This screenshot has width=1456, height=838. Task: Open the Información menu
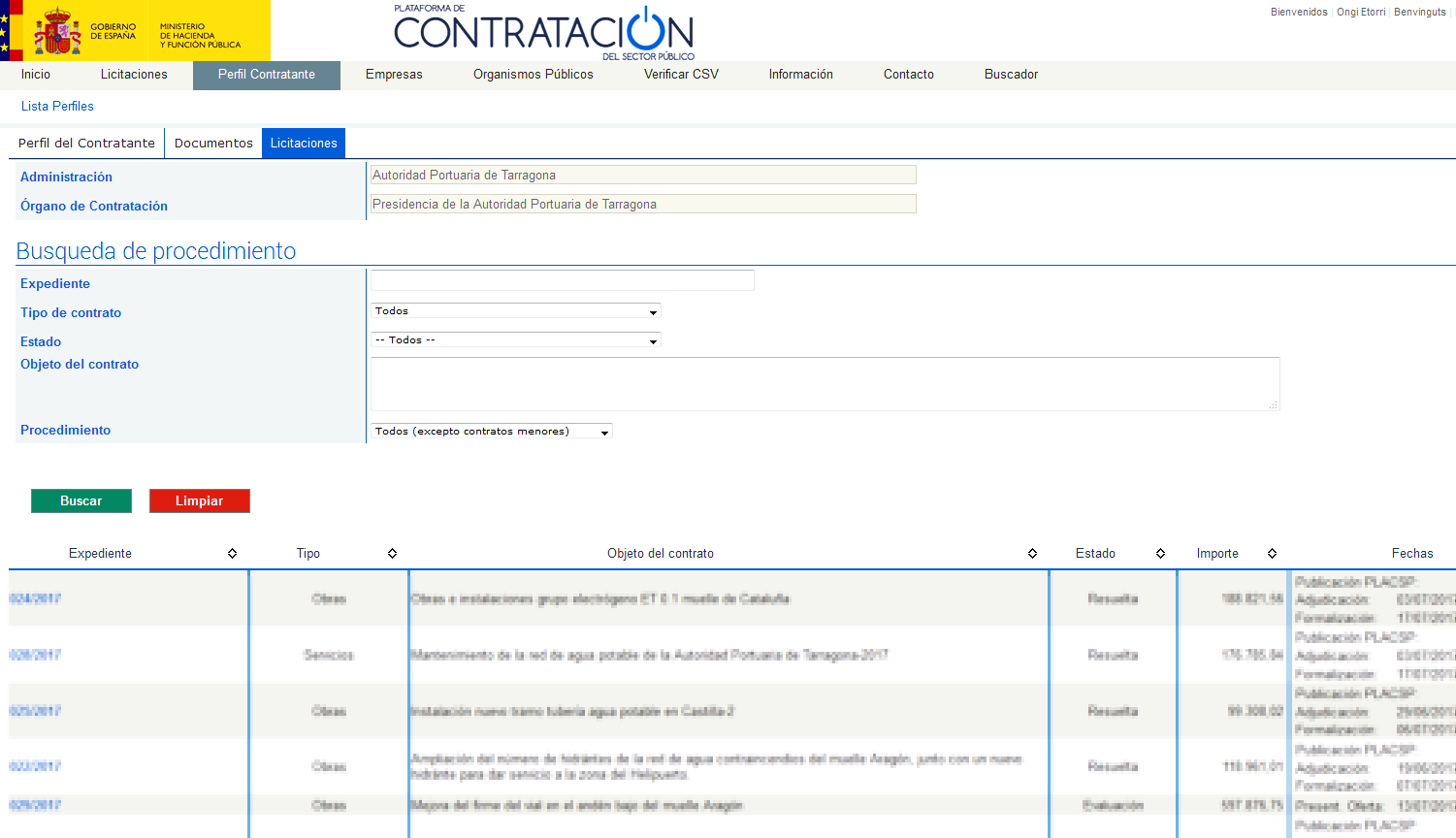[x=801, y=75]
